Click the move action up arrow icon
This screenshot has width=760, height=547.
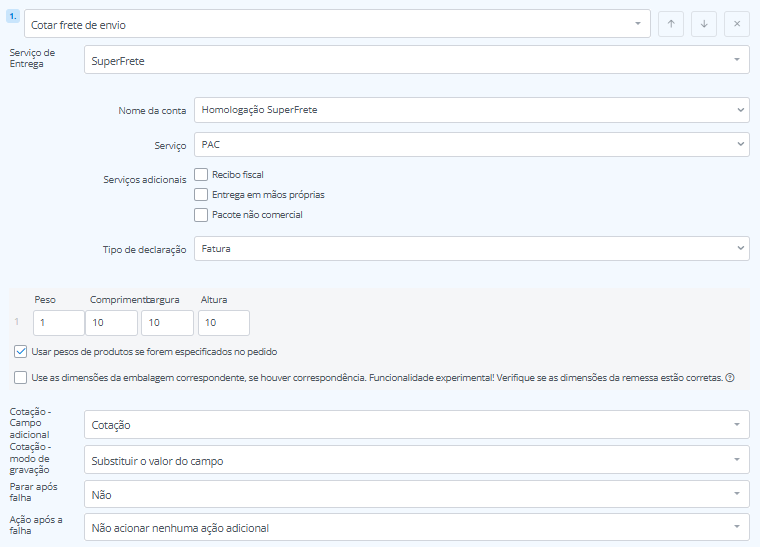point(671,24)
